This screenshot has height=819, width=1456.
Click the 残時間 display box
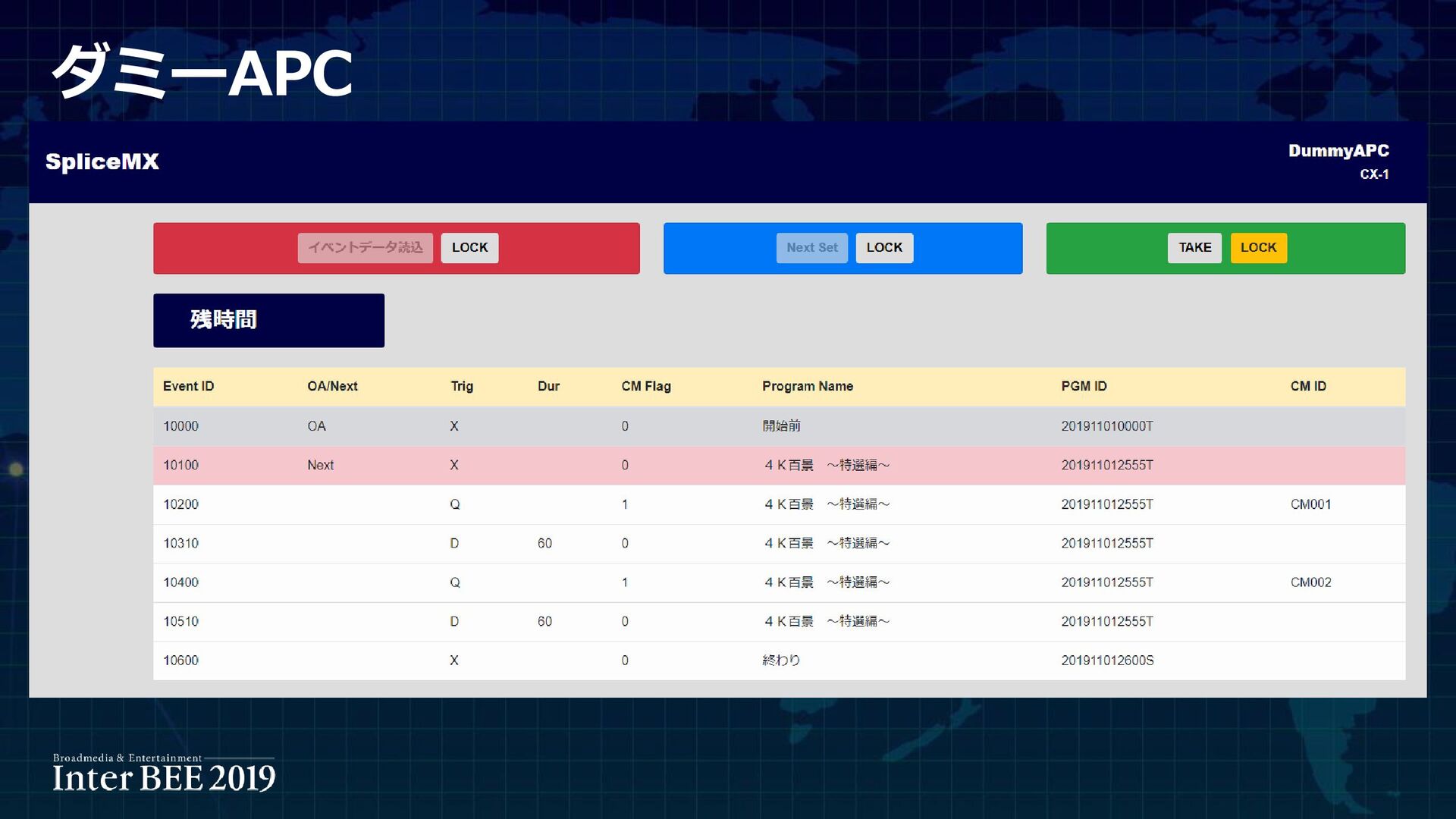click(x=268, y=320)
